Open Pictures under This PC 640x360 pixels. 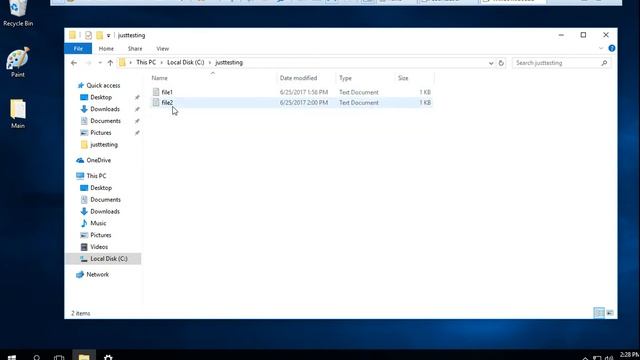pyautogui.click(x=100, y=235)
